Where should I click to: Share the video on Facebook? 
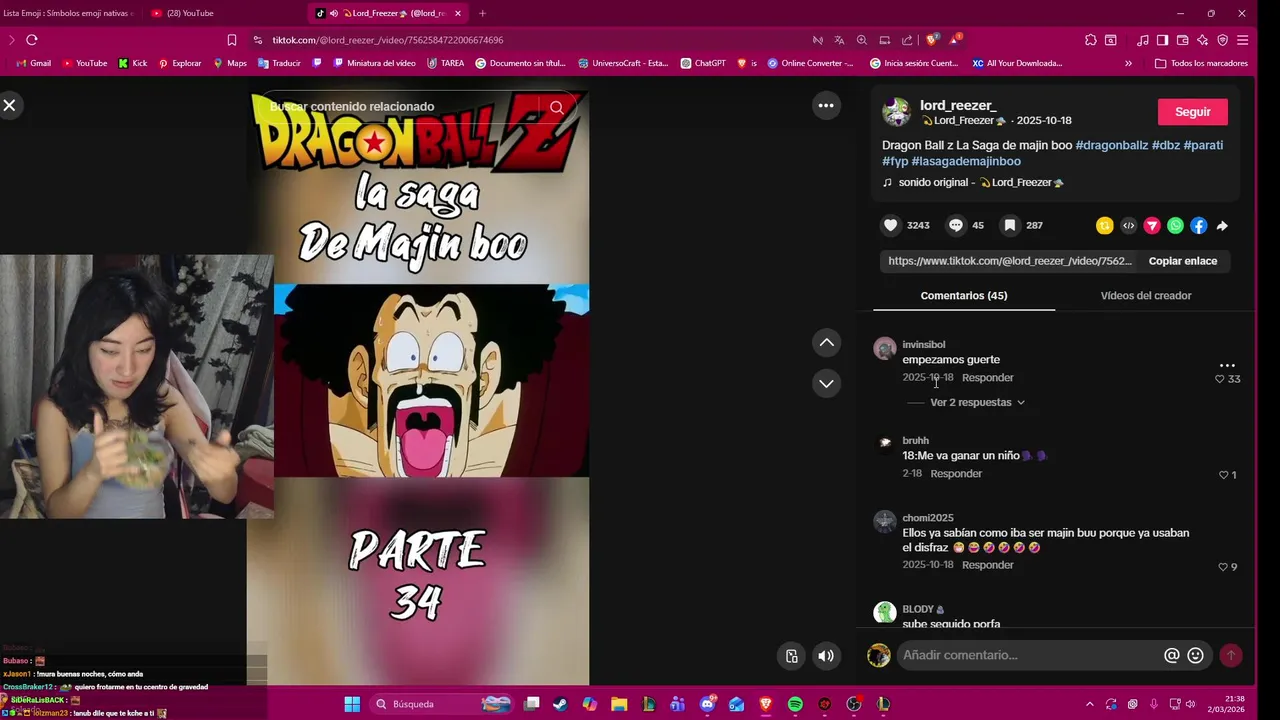coord(1198,226)
